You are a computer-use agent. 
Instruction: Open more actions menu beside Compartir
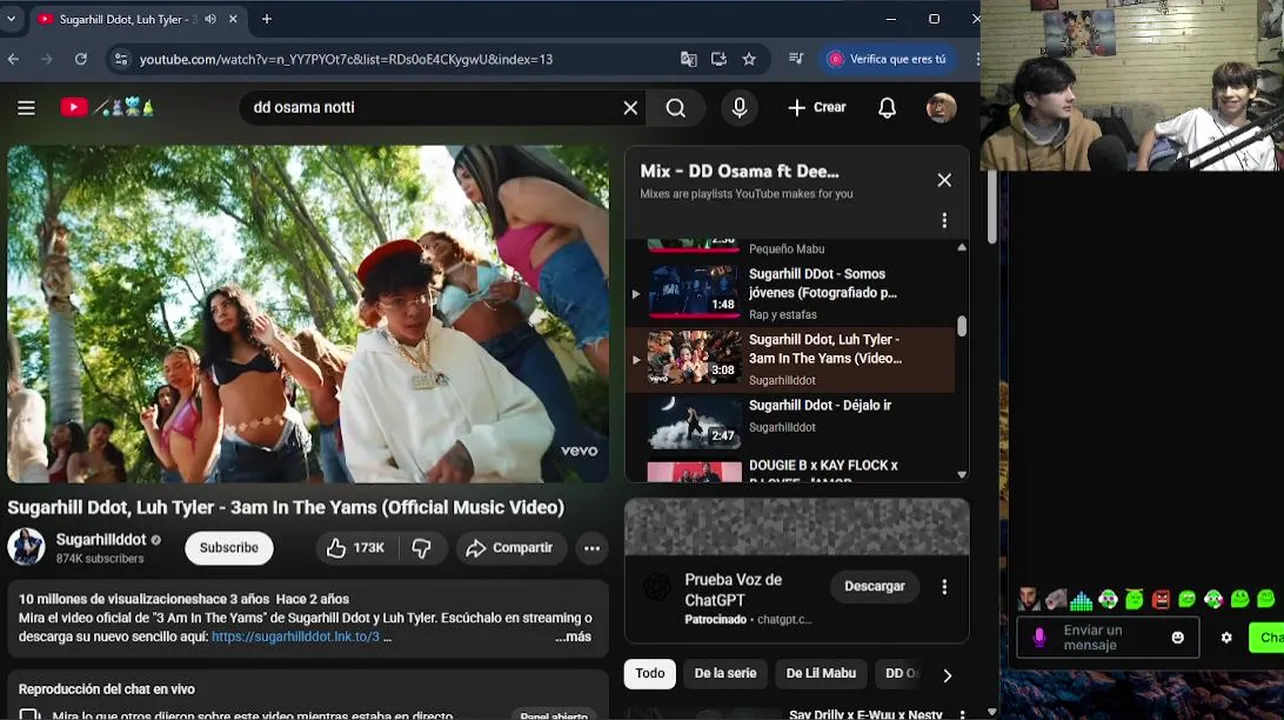592,548
